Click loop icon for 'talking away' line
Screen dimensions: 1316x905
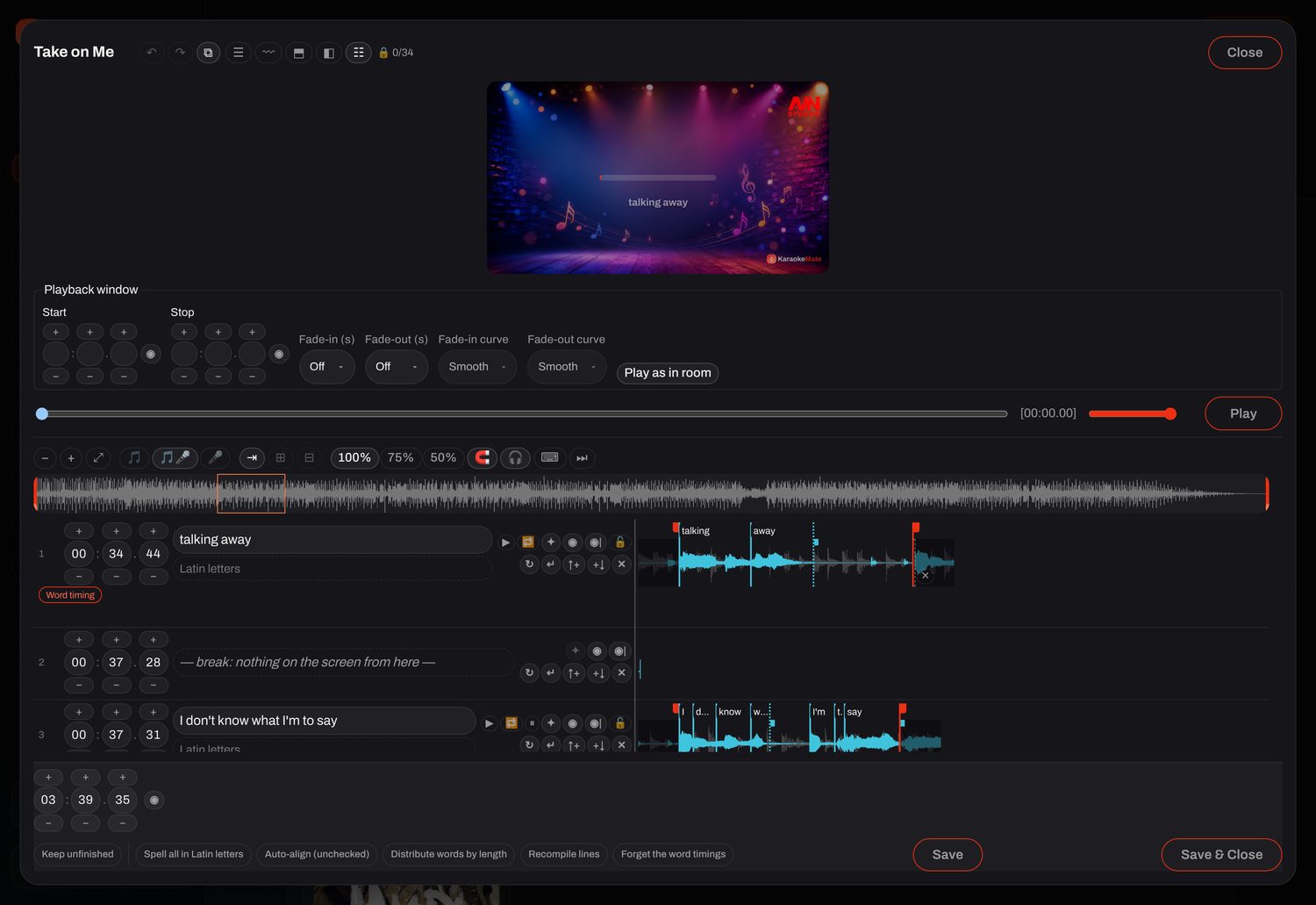point(528,542)
